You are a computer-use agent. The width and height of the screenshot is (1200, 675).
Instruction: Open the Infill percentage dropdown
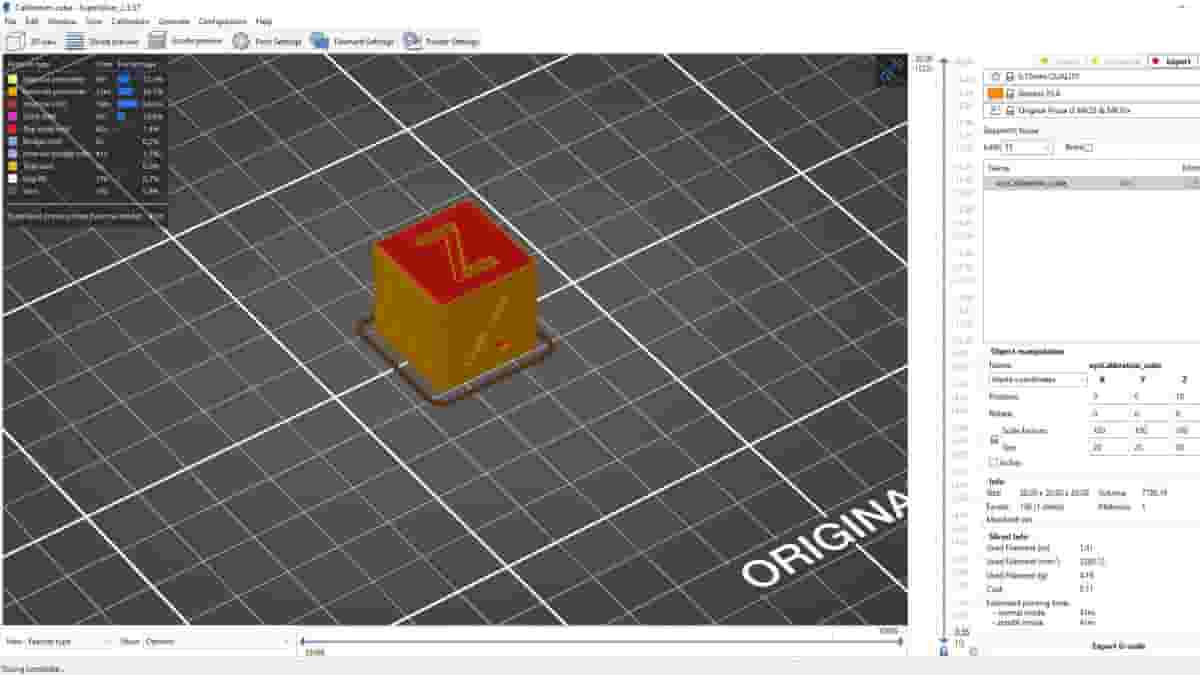point(1046,147)
